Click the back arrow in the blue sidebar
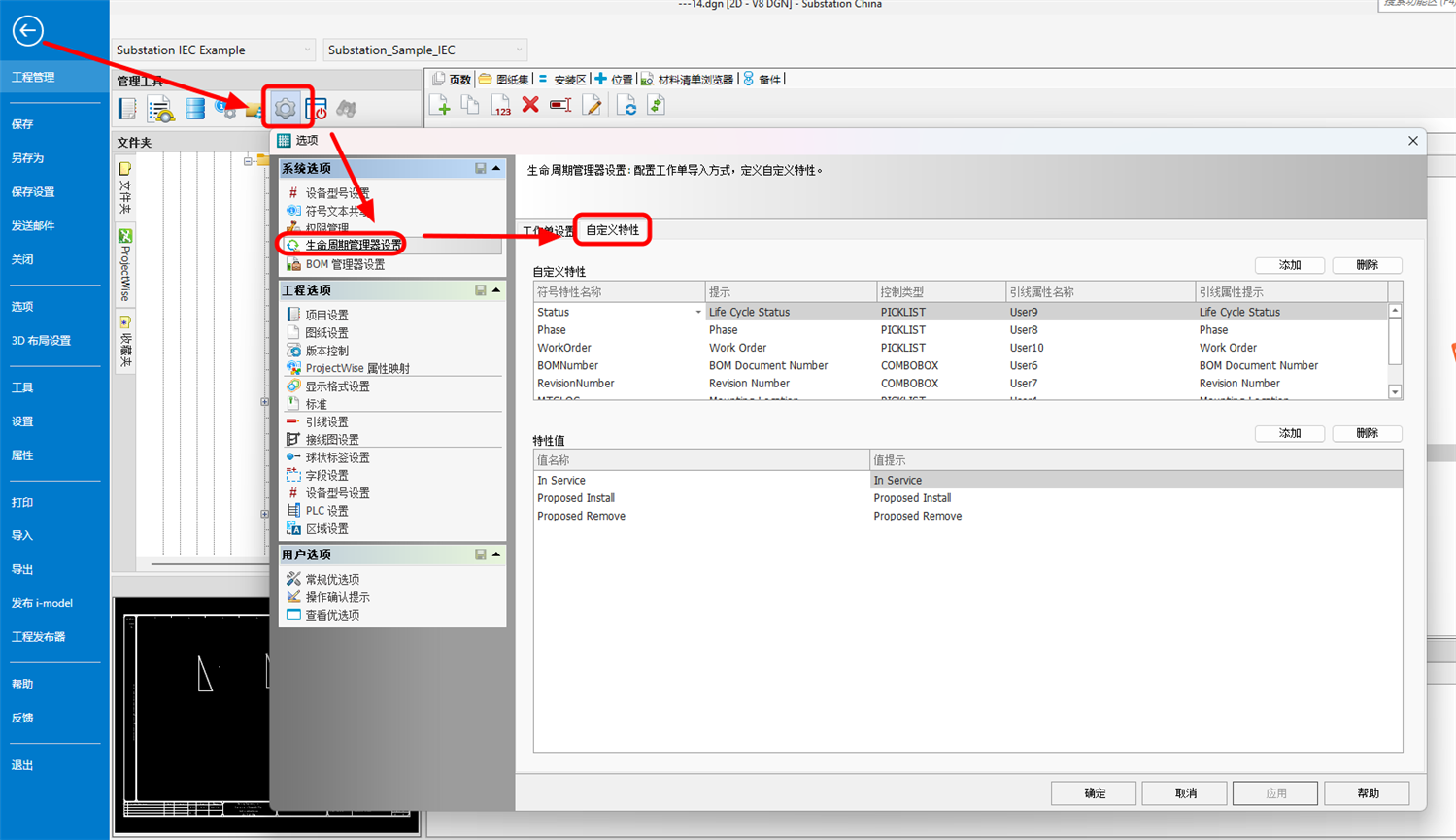 click(27, 31)
